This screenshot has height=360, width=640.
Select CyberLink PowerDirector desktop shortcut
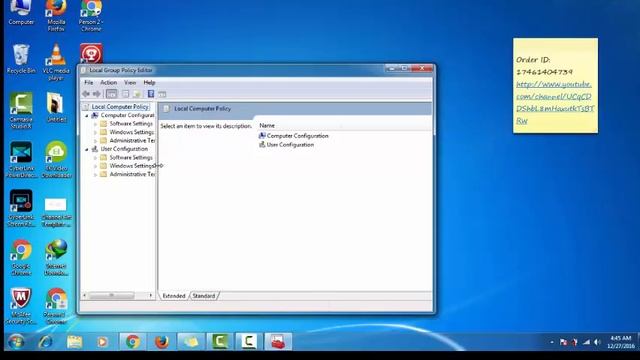pyautogui.click(x=21, y=160)
